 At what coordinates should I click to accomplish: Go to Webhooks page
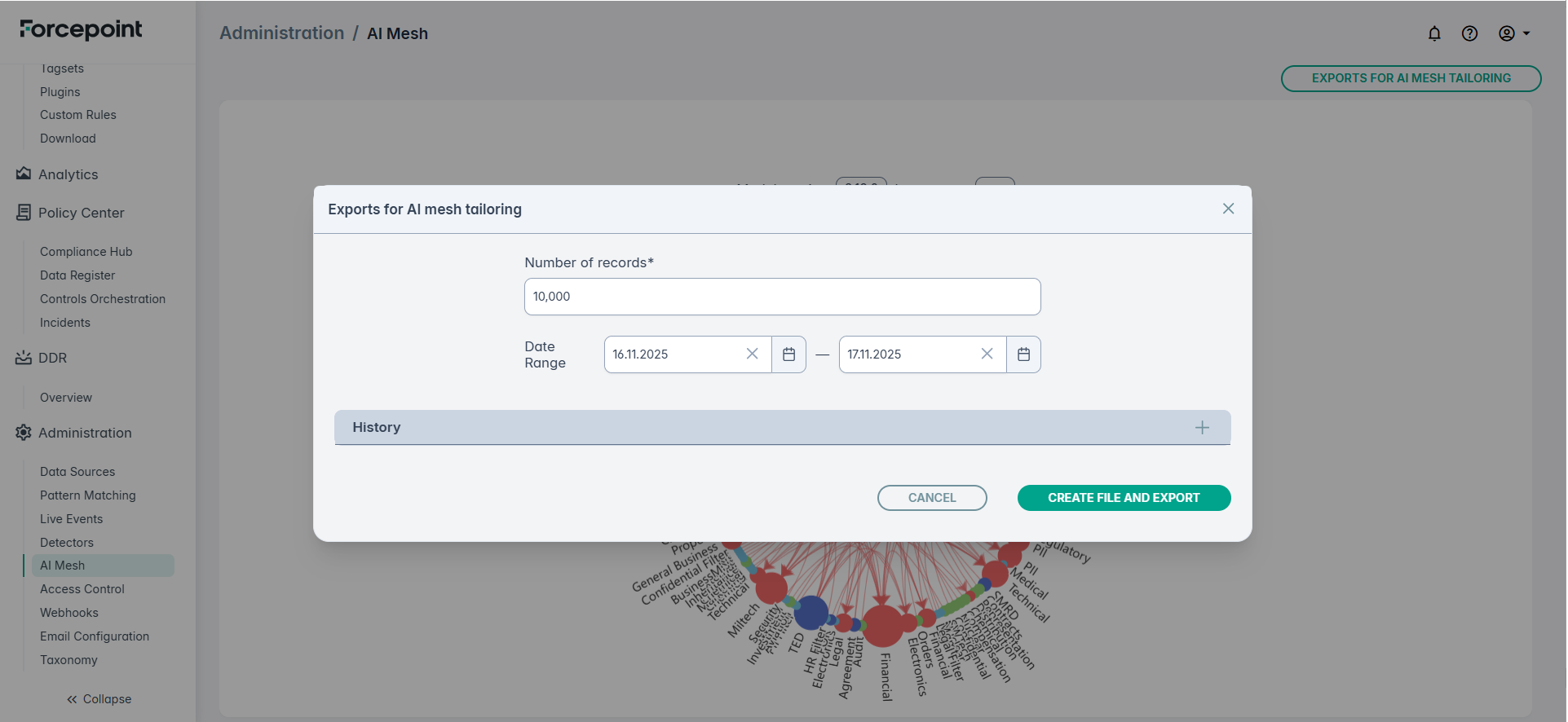(x=69, y=613)
